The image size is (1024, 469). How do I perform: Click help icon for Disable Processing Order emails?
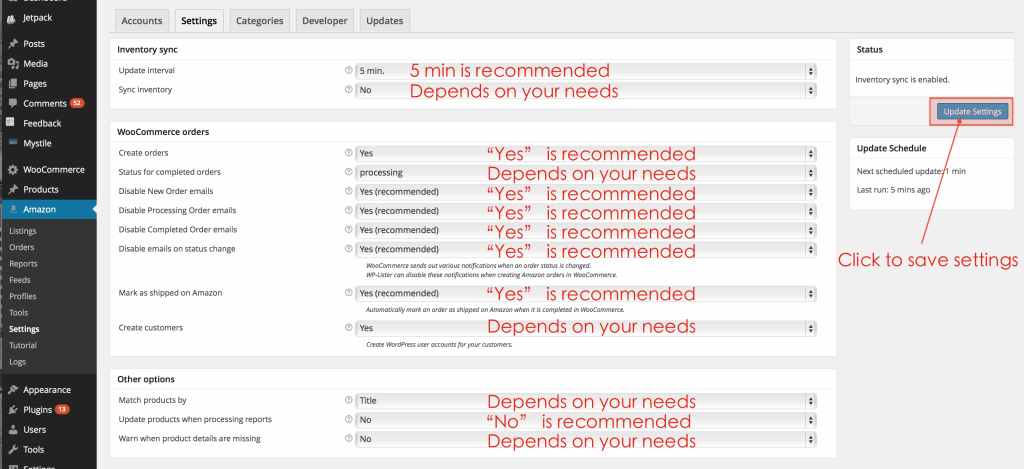coord(348,210)
